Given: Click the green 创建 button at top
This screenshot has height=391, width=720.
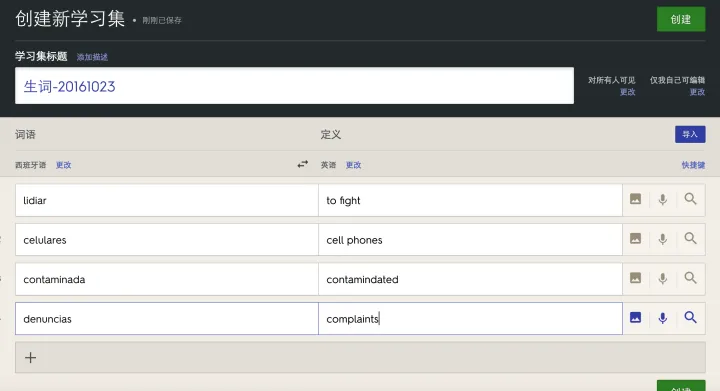Looking at the screenshot, I should tap(681, 19).
